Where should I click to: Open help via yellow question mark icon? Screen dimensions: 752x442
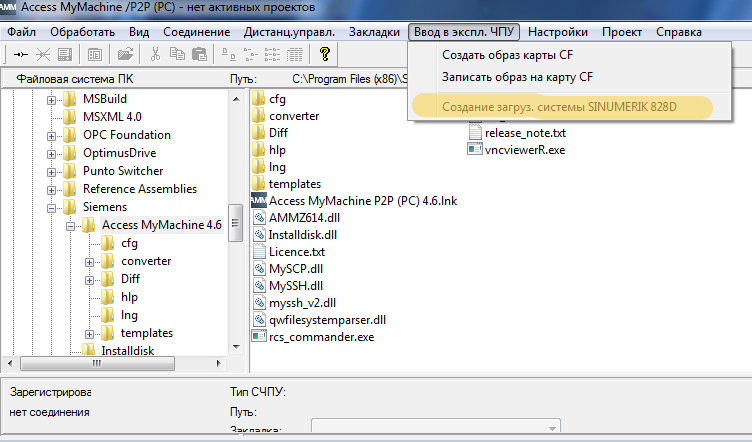pyautogui.click(x=325, y=54)
